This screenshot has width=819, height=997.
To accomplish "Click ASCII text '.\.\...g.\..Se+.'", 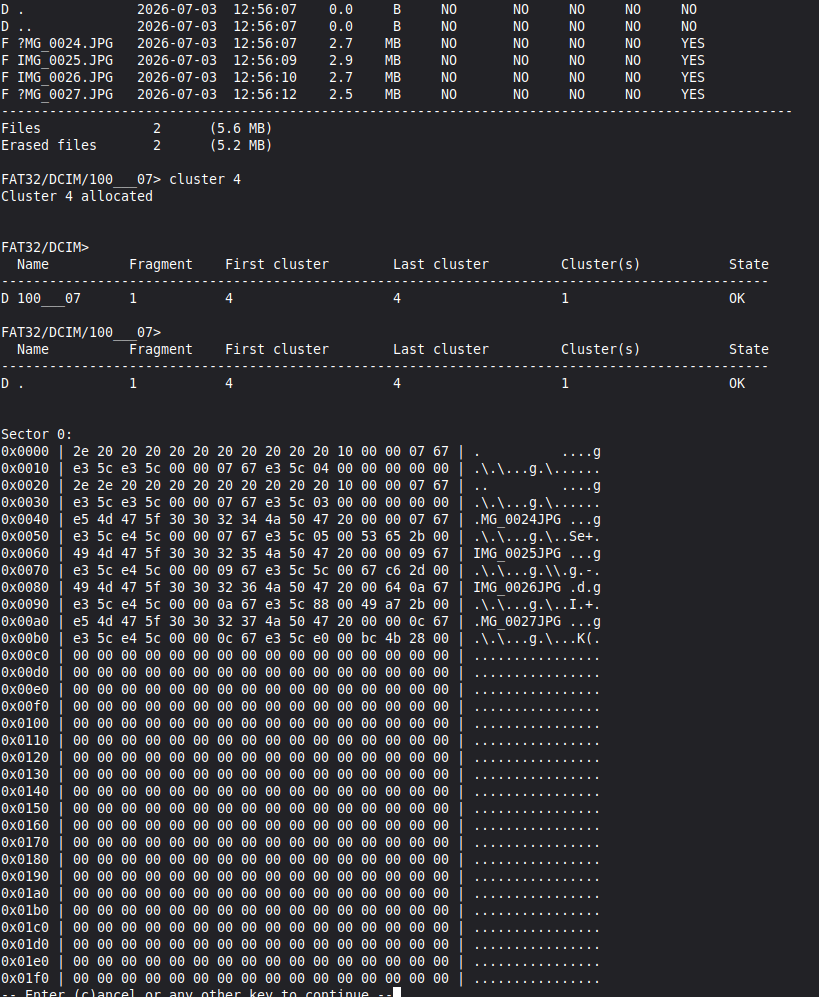I will 537,536.
